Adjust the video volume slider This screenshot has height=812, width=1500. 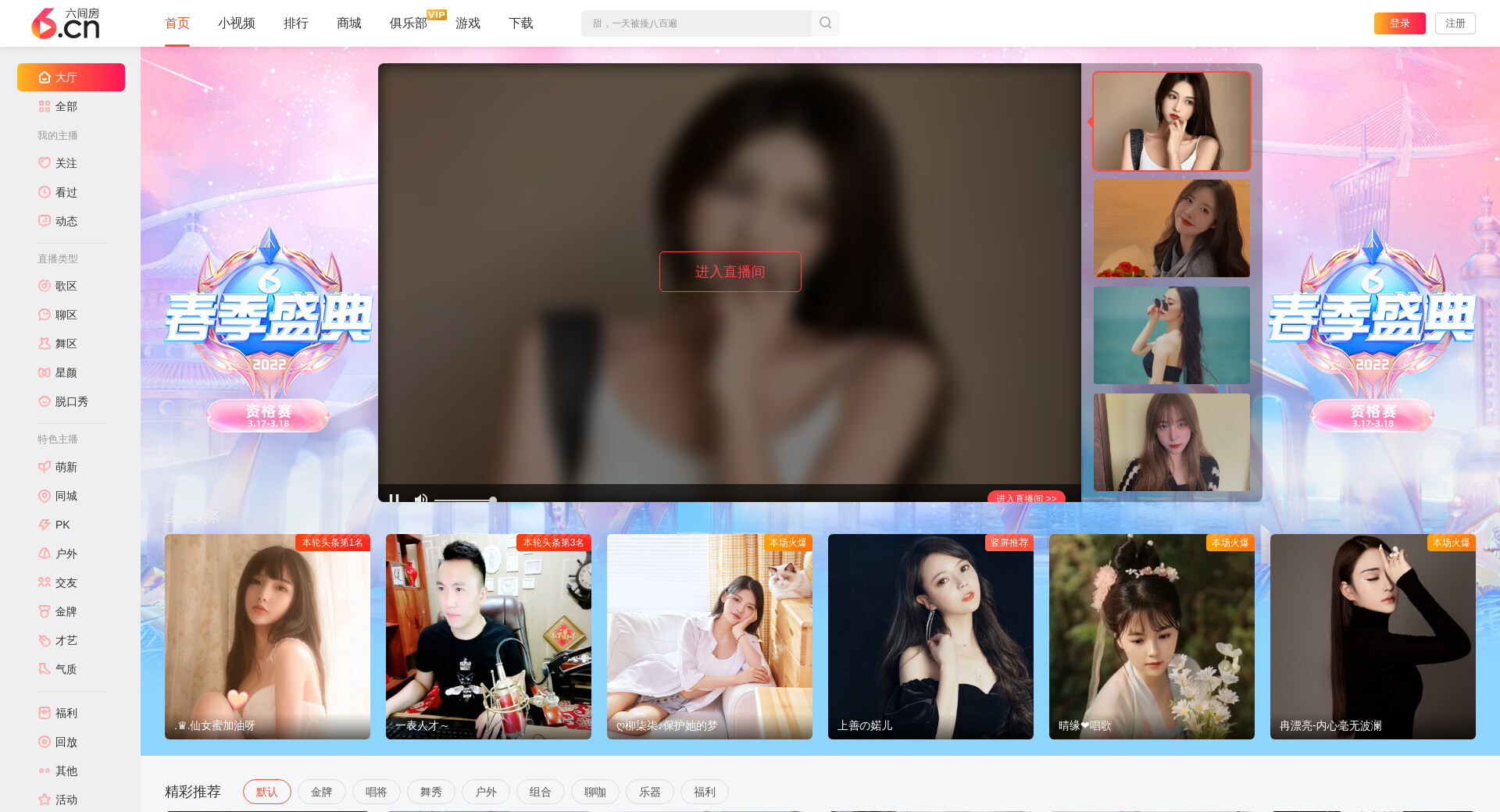465,499
